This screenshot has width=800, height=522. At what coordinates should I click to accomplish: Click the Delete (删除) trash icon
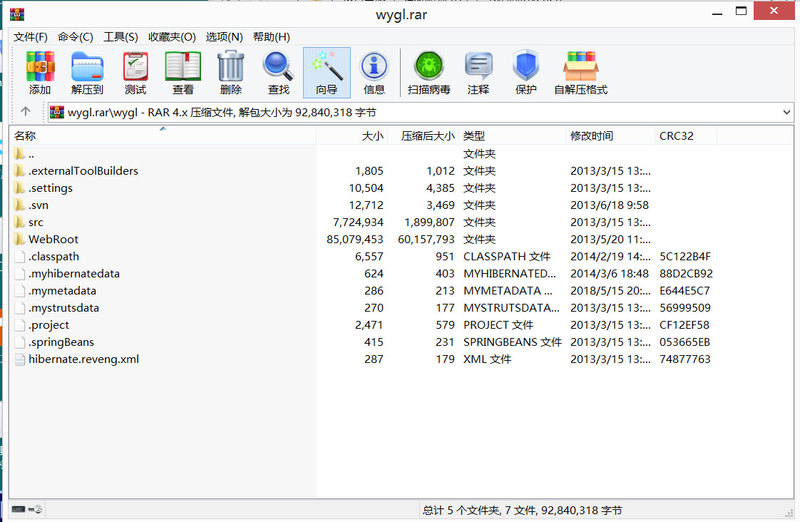click(x=231, y=72)
